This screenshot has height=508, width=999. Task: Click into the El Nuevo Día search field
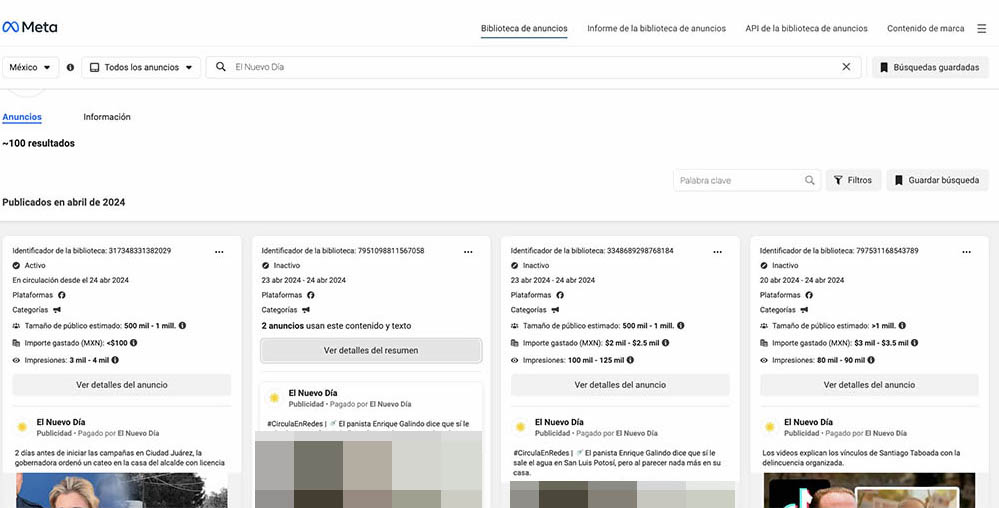click(534, 67)
